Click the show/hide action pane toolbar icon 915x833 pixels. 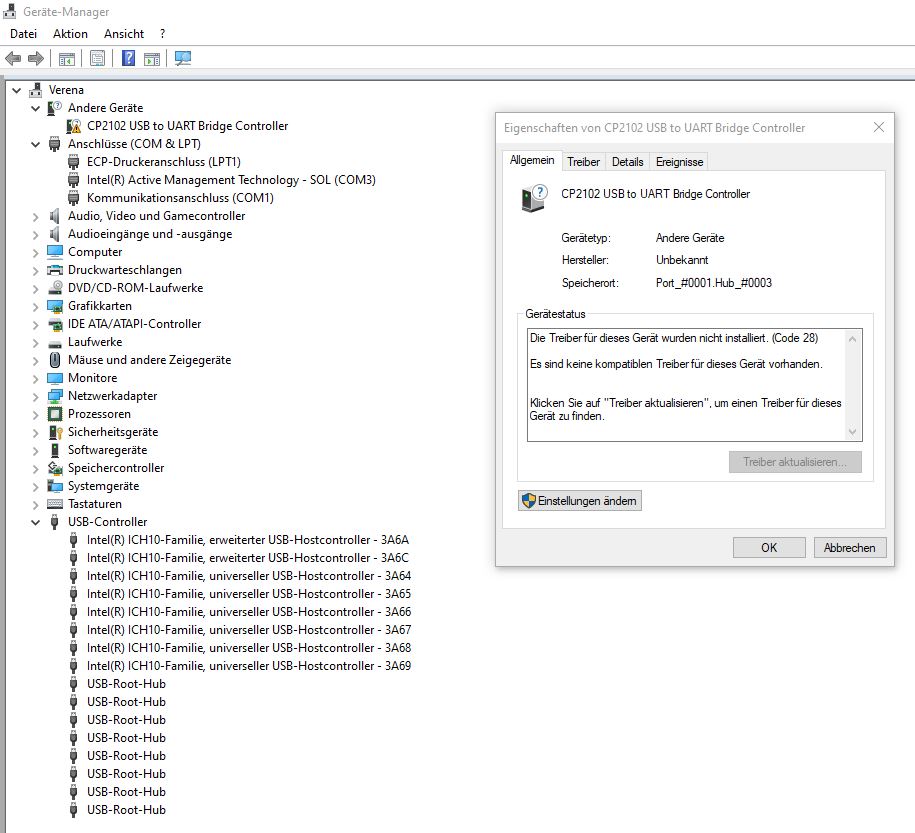click(x=152, y=59)
